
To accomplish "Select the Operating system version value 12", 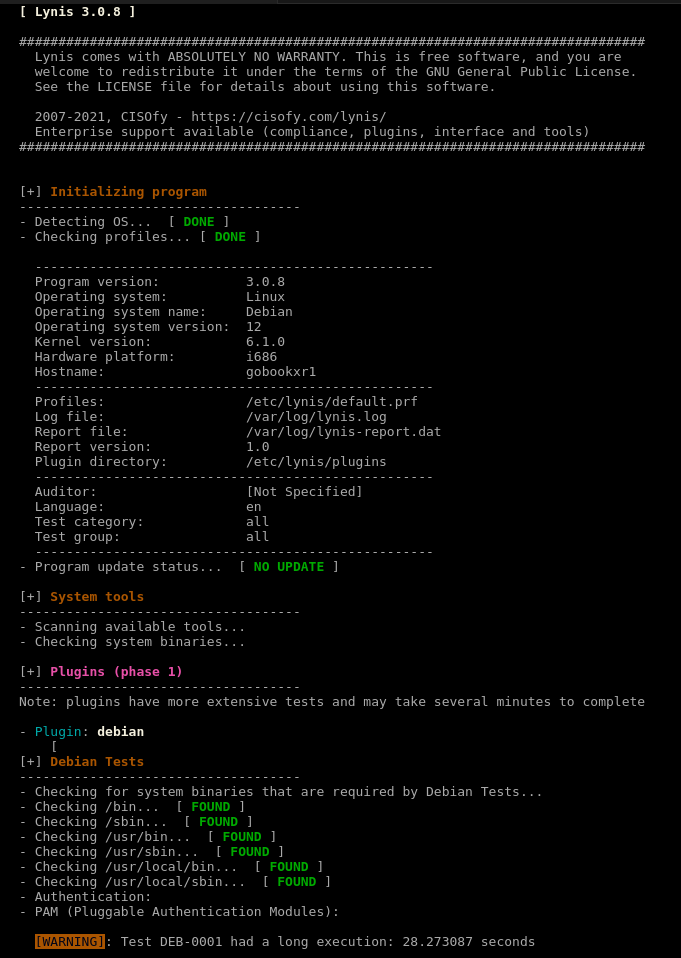I will pyautogui.click(x=253, y=327).
